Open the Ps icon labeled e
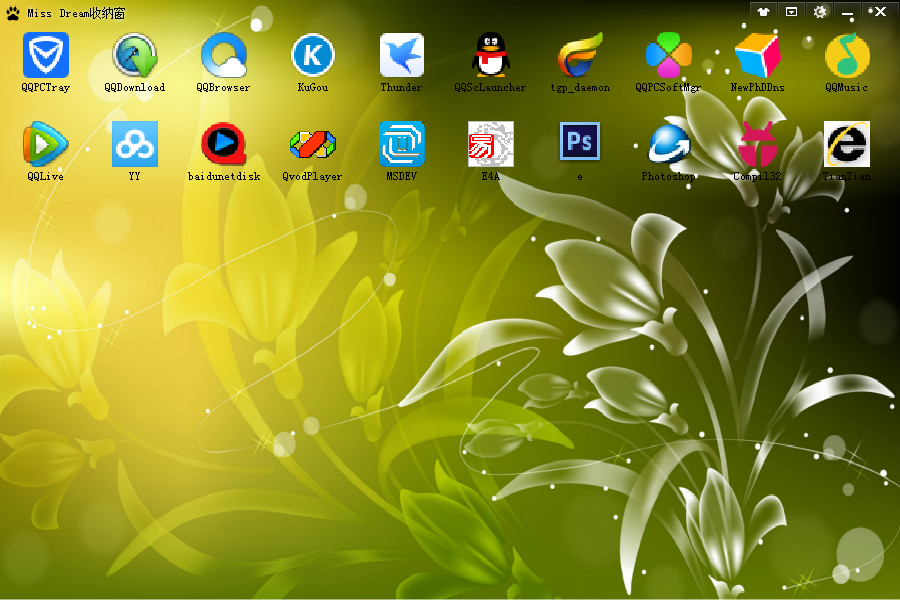This screenshot has width=900, height=600. 580,141
